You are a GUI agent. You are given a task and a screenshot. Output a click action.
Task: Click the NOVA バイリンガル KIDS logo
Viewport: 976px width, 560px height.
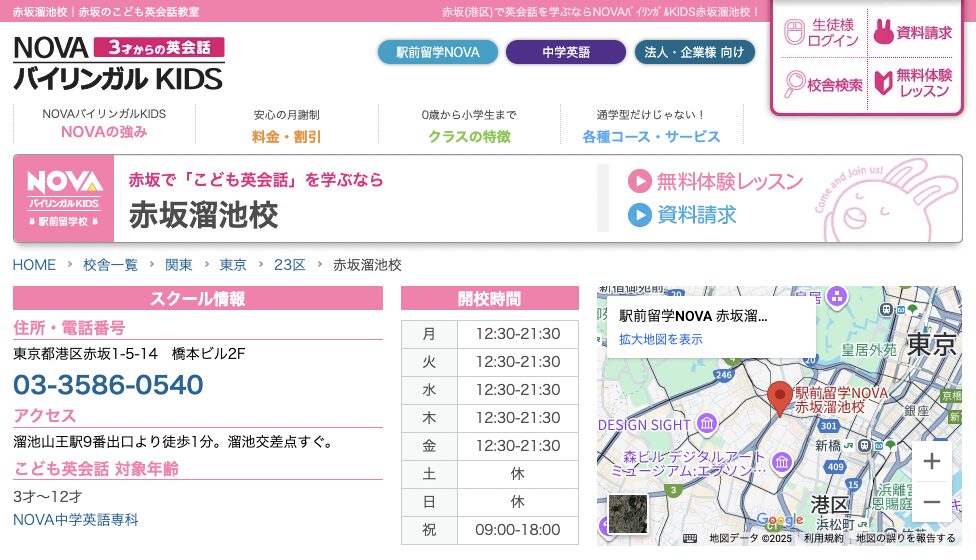(118, 63)
